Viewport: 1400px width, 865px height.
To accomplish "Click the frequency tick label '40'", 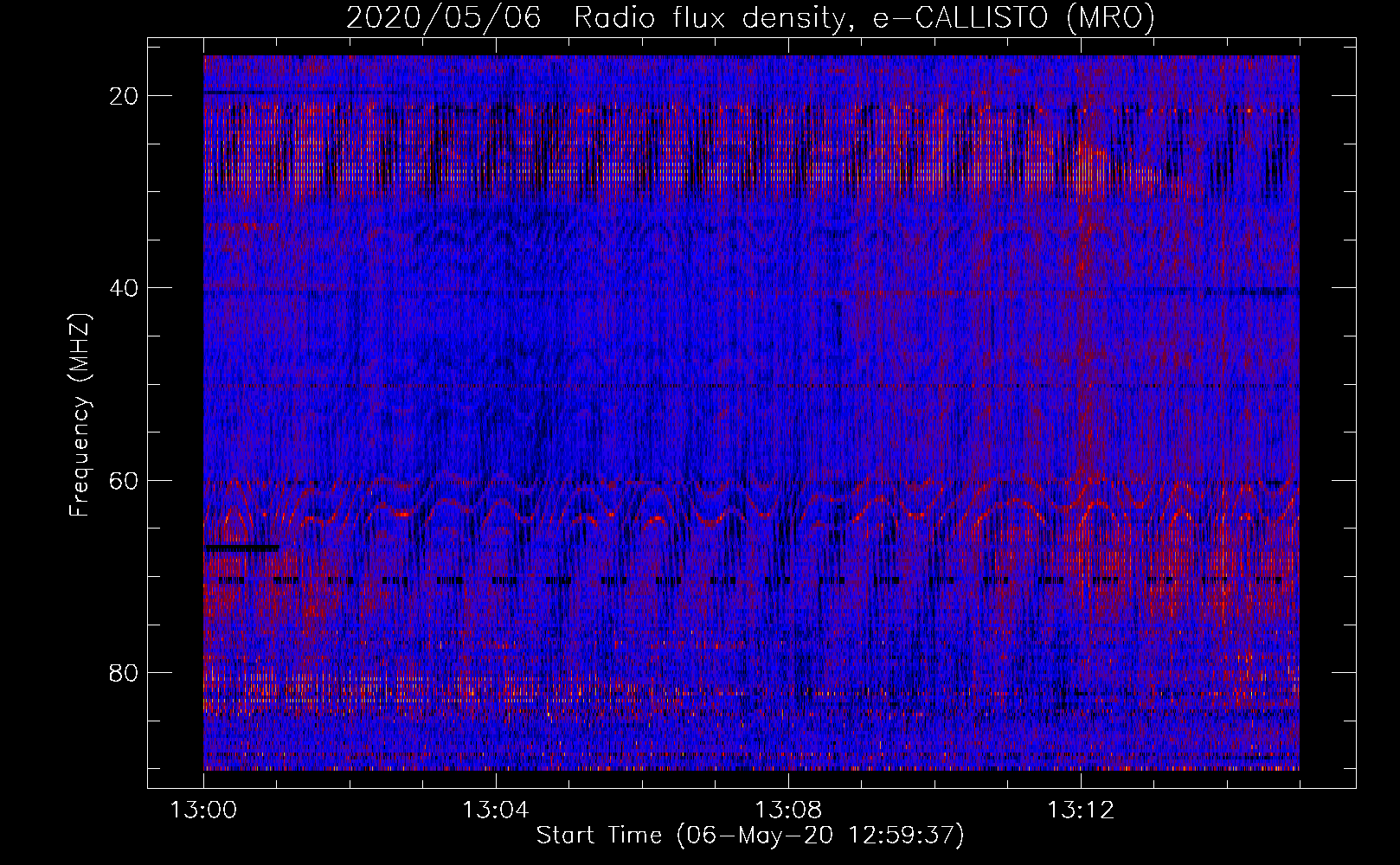I will (125, 288).
